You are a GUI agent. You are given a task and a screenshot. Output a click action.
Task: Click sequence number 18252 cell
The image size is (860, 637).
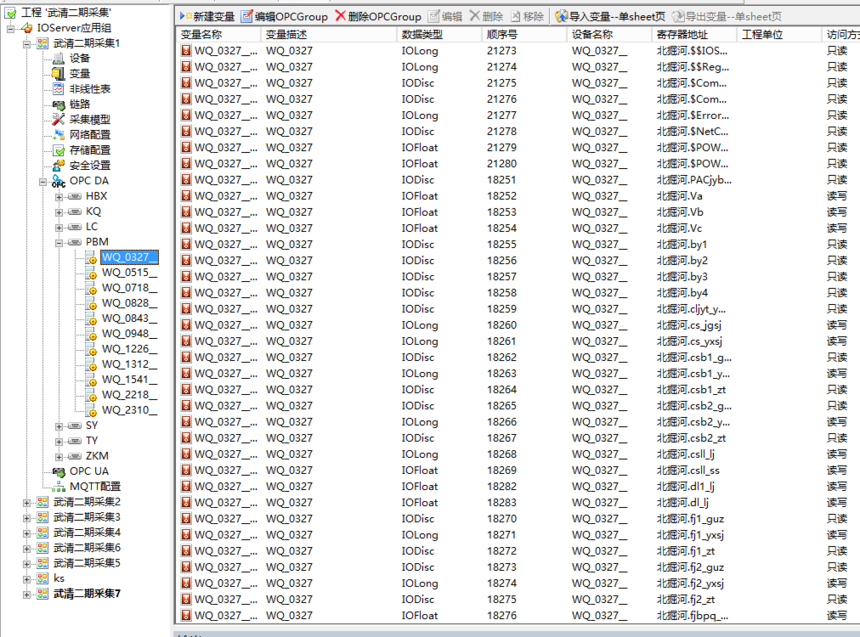[x=502, y=196]
